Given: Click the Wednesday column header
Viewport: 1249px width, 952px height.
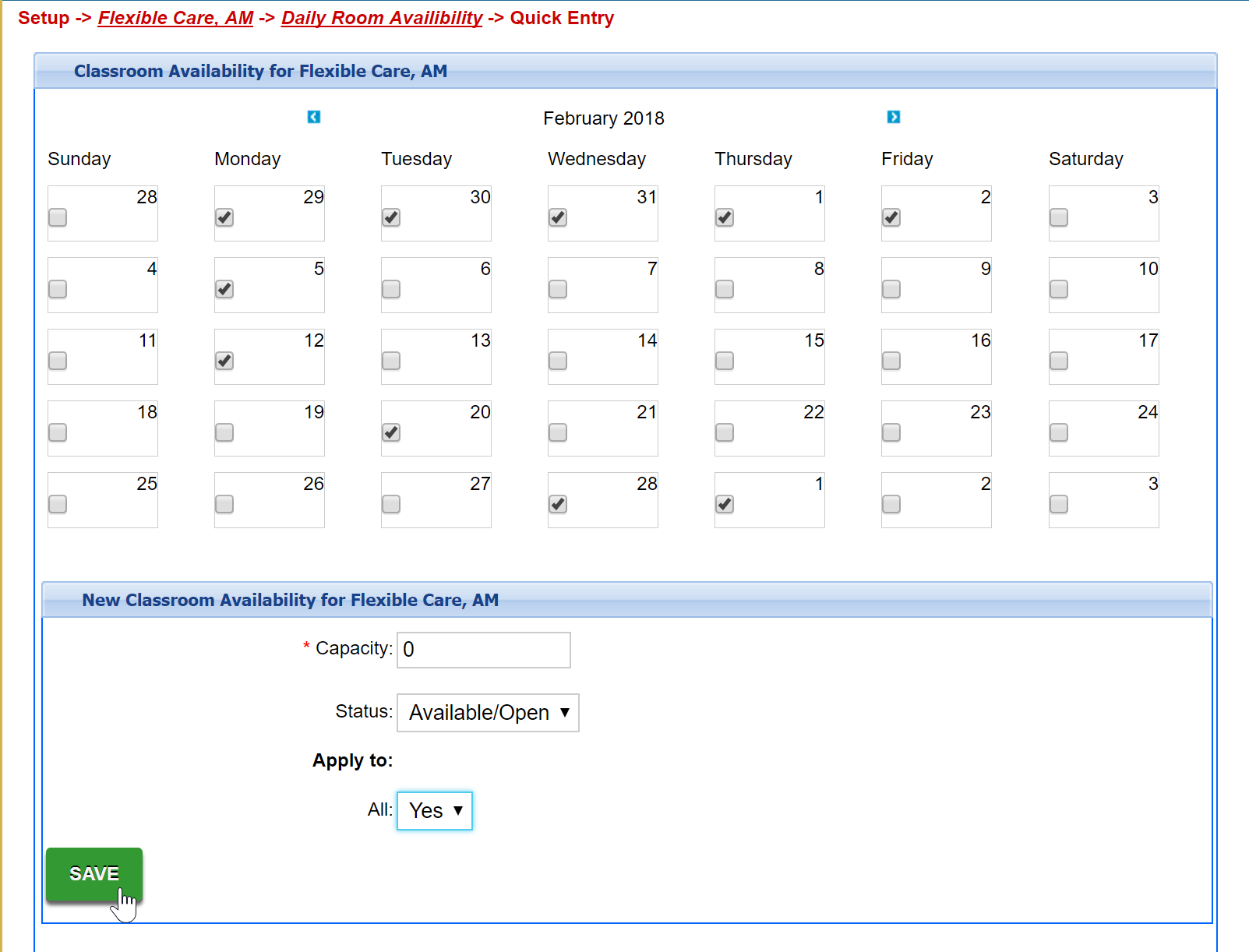Looking at the screenshot, I should coord(597,159).
